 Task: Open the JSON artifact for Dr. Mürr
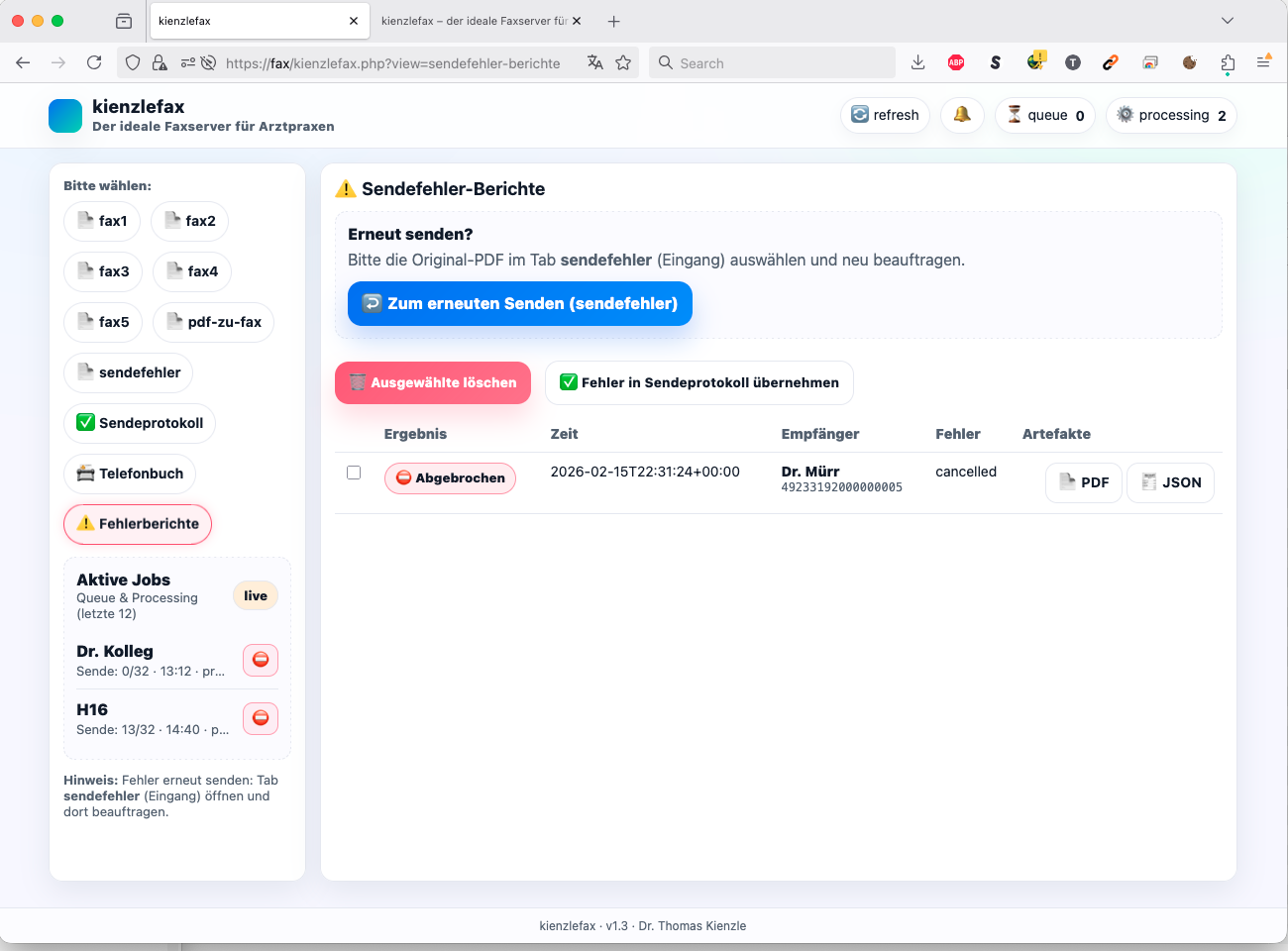pos(1170,482)
